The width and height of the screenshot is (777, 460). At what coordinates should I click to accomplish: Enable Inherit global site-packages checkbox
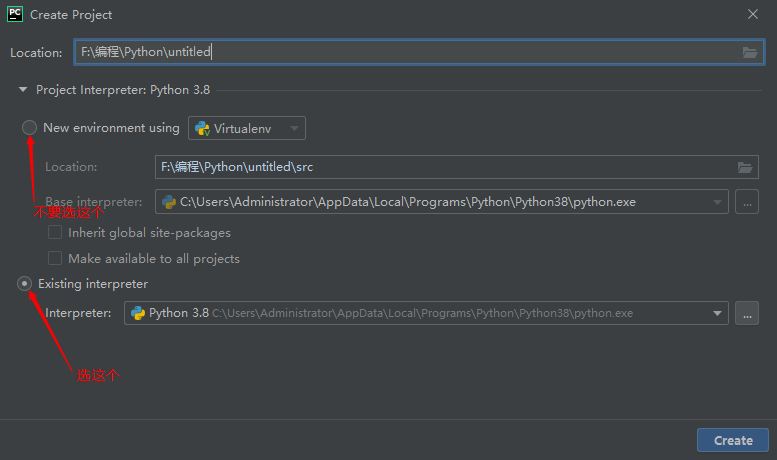[x=55, y=232]
